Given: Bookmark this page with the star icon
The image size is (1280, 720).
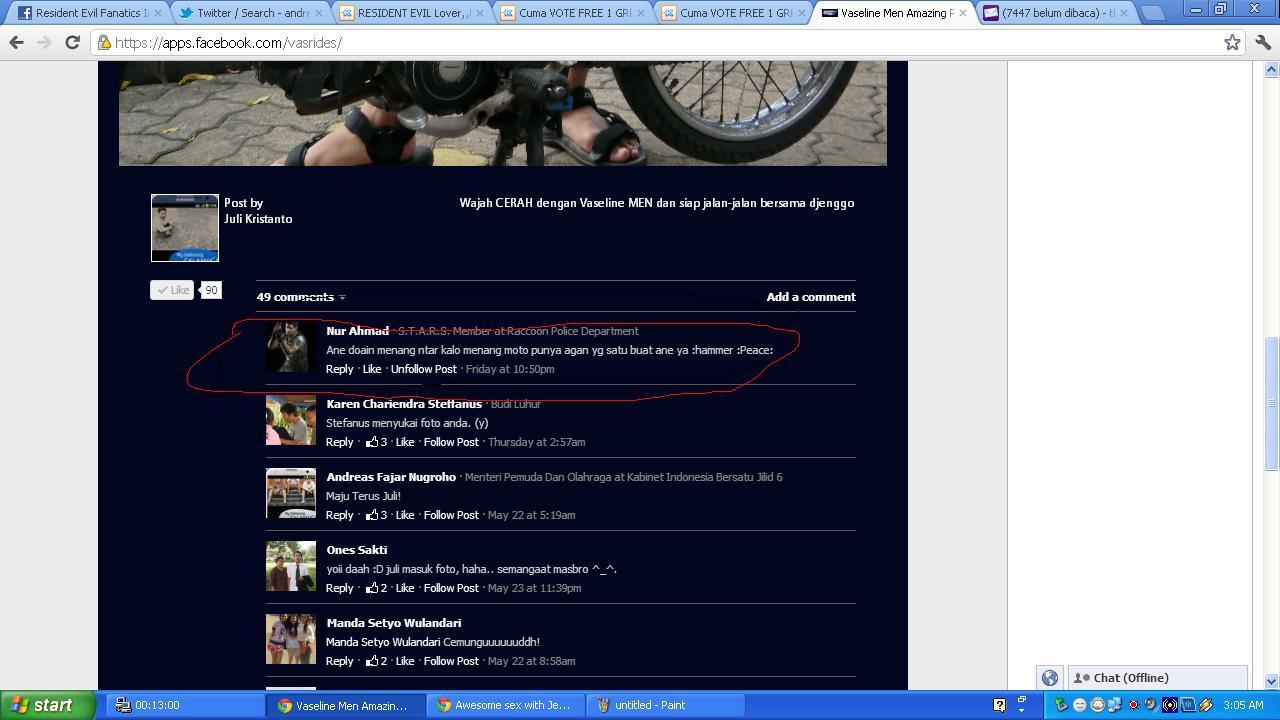Looking at the screenshot, I should [x=1232, y=42].
